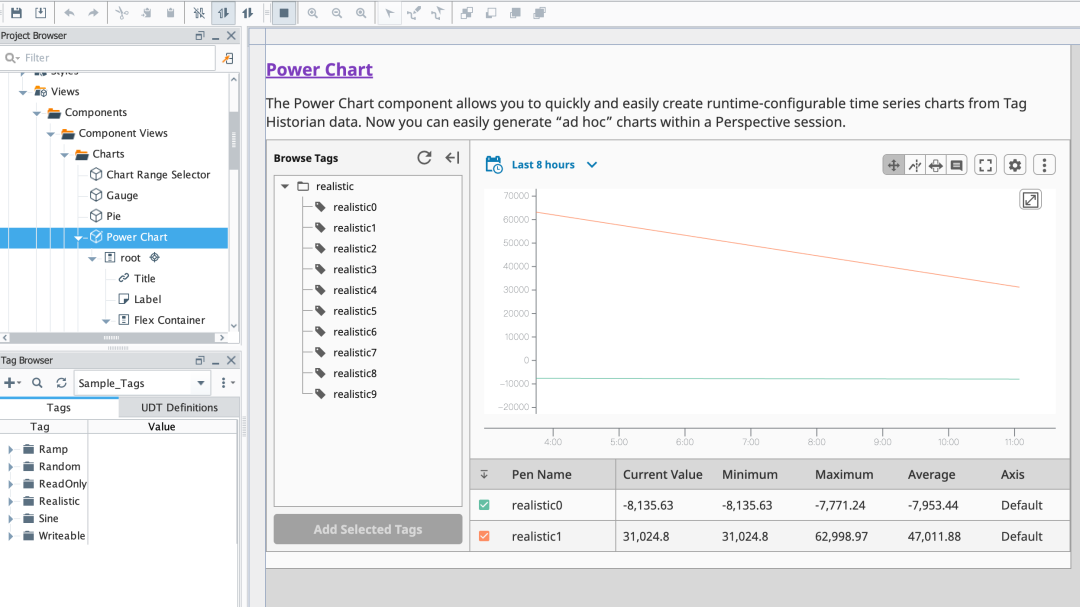Viewport: 1080px width, 607px height.
Task: Expand the Realistic tag folder
Action: [10, 501]
